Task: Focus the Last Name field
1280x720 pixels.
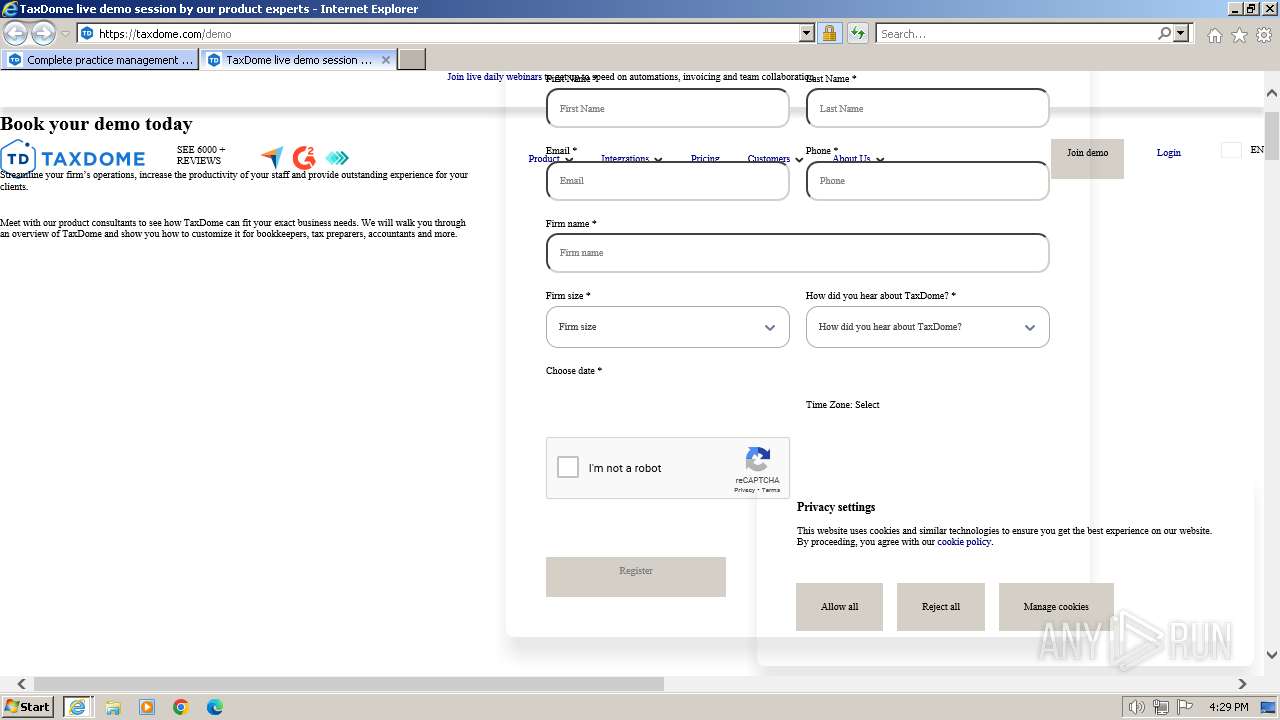Action: [x=928, y=108]
